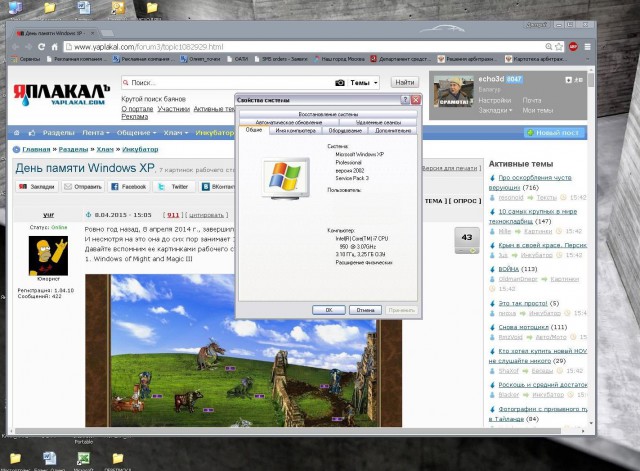
Task: Open the Инкубатор nav item
Action: click(215, 133)
